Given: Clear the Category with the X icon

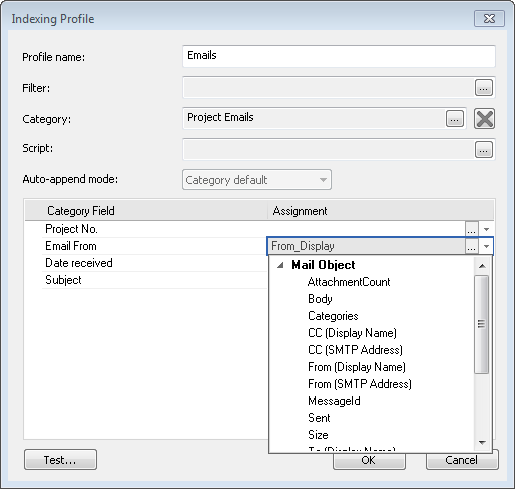Looking at the screenshot, I should coord(484,119).
